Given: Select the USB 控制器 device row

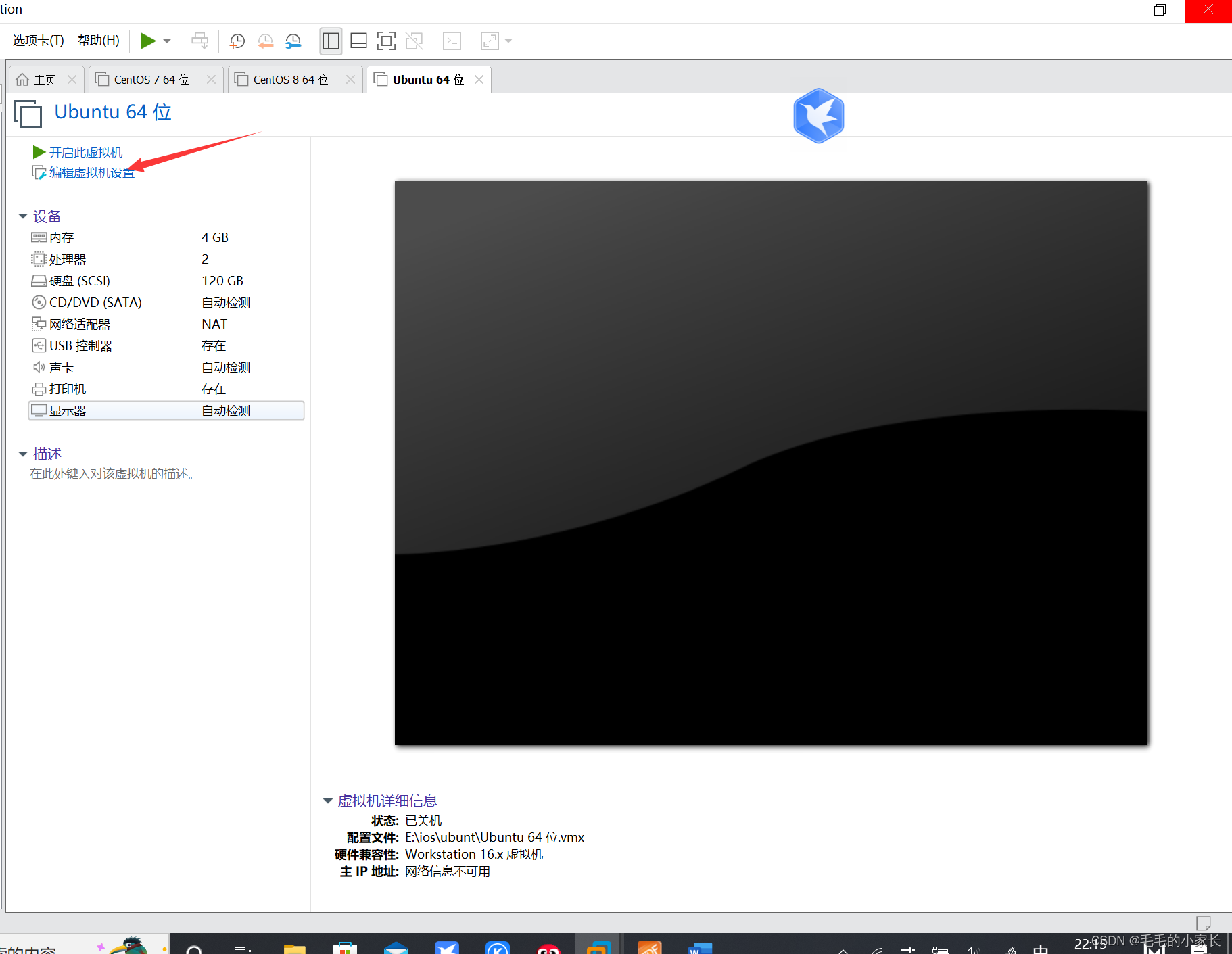Looking at the screenshot, I should tap(166, 345).
